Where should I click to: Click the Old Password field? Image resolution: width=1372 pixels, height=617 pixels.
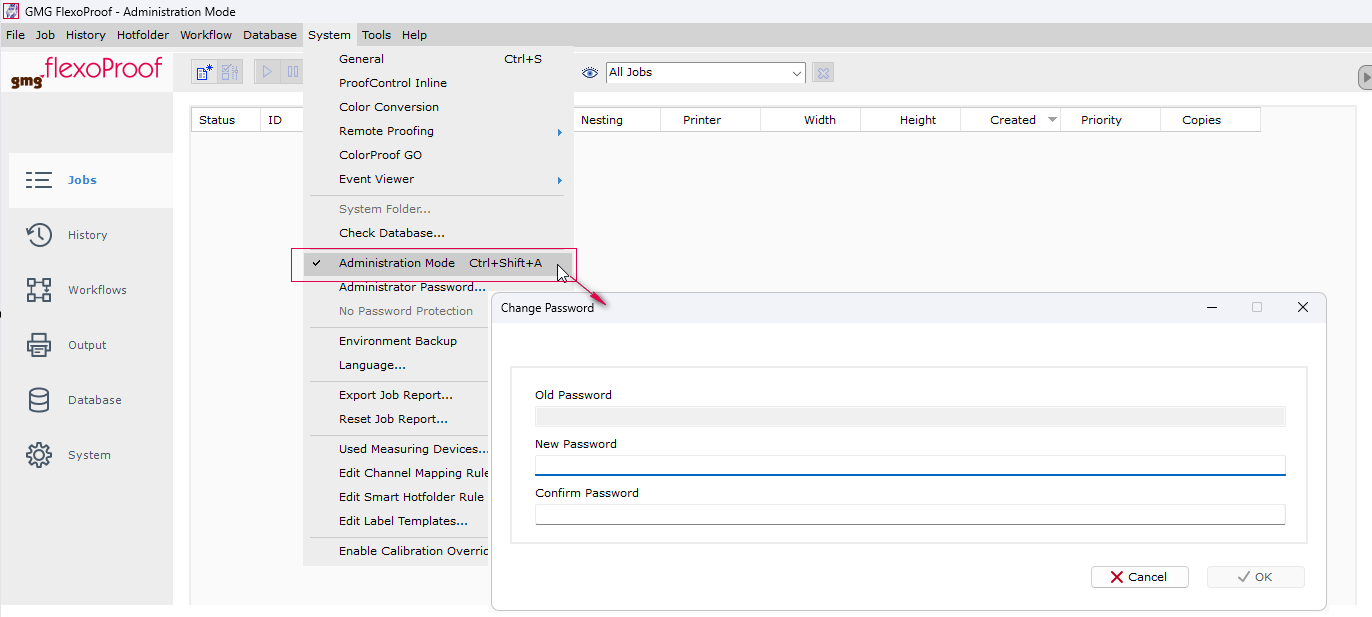[910, 416]
